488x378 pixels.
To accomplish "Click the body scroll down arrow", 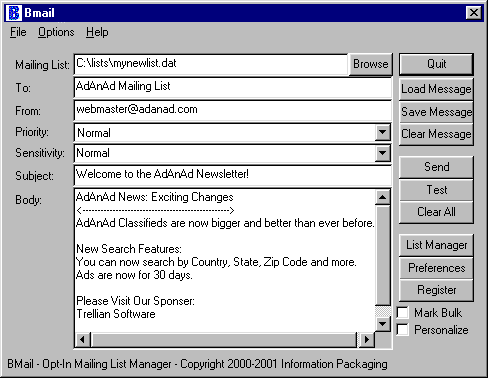I will [382, 323].
